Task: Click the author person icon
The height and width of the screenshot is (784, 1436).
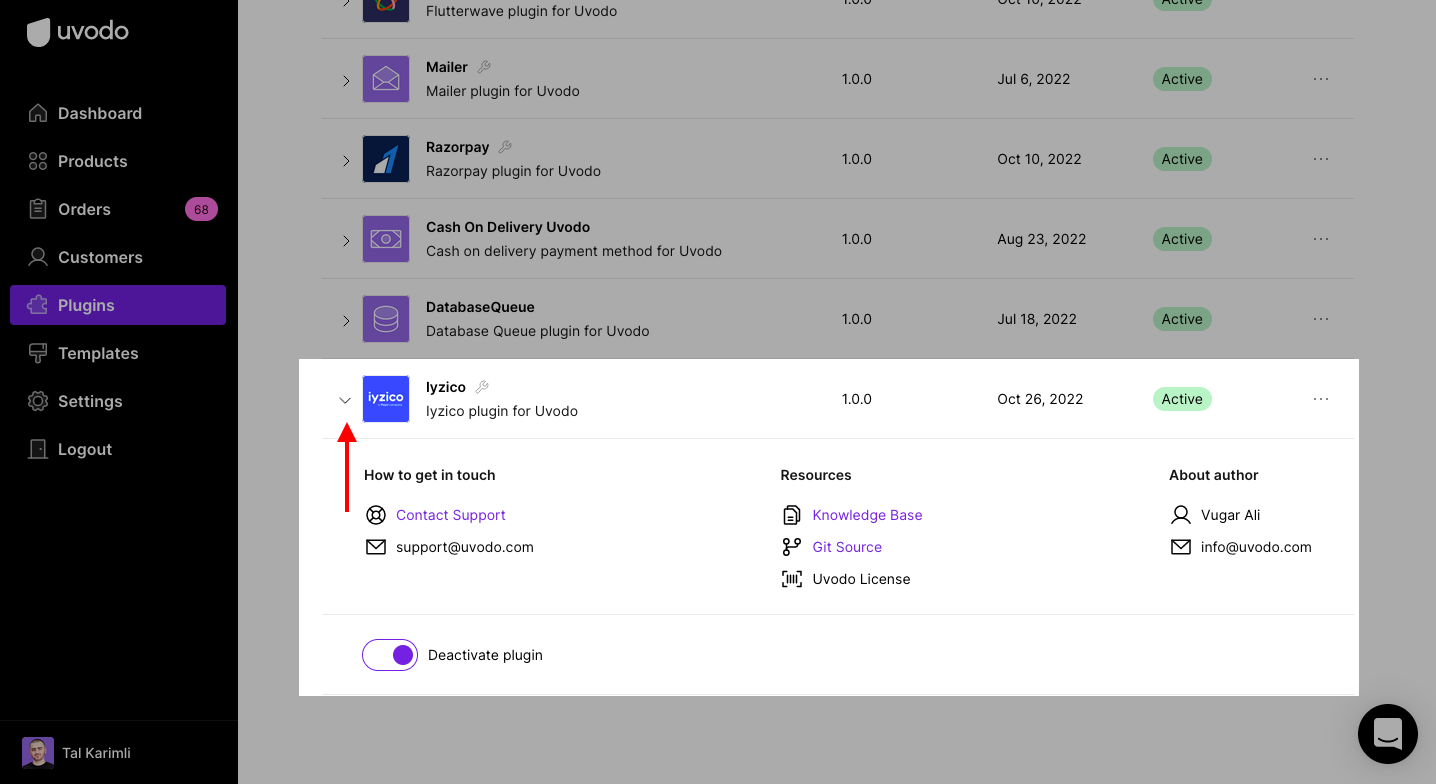Action: (x=1181, y=515)
